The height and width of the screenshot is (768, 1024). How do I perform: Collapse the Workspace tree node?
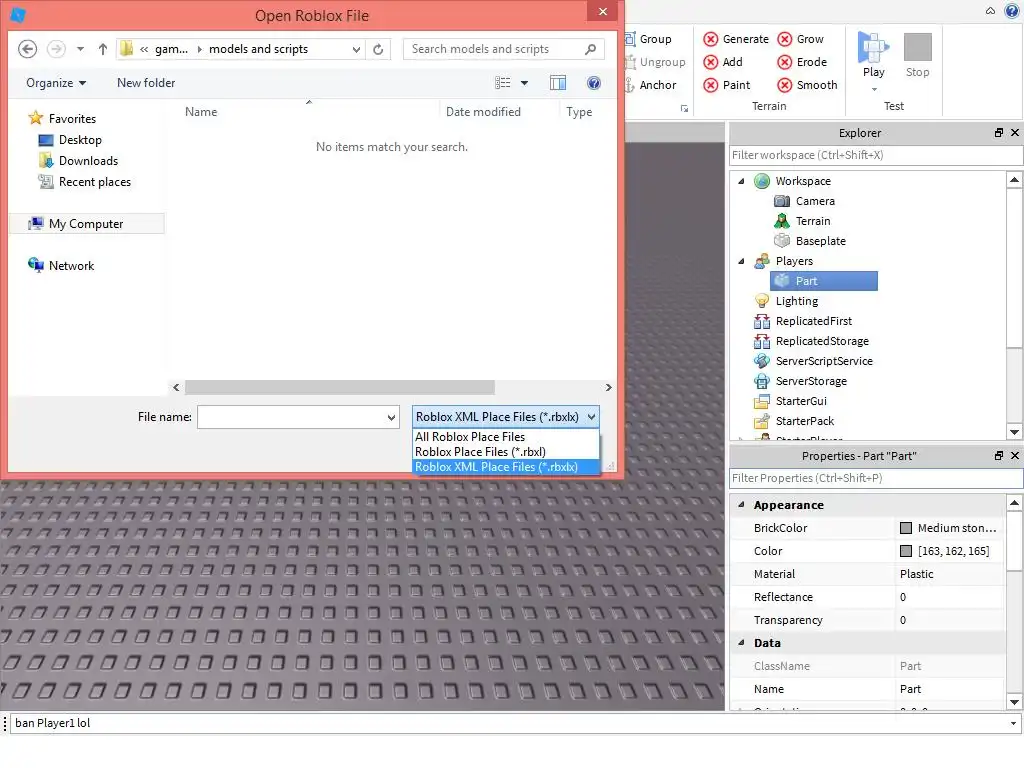tap(741, 182)
